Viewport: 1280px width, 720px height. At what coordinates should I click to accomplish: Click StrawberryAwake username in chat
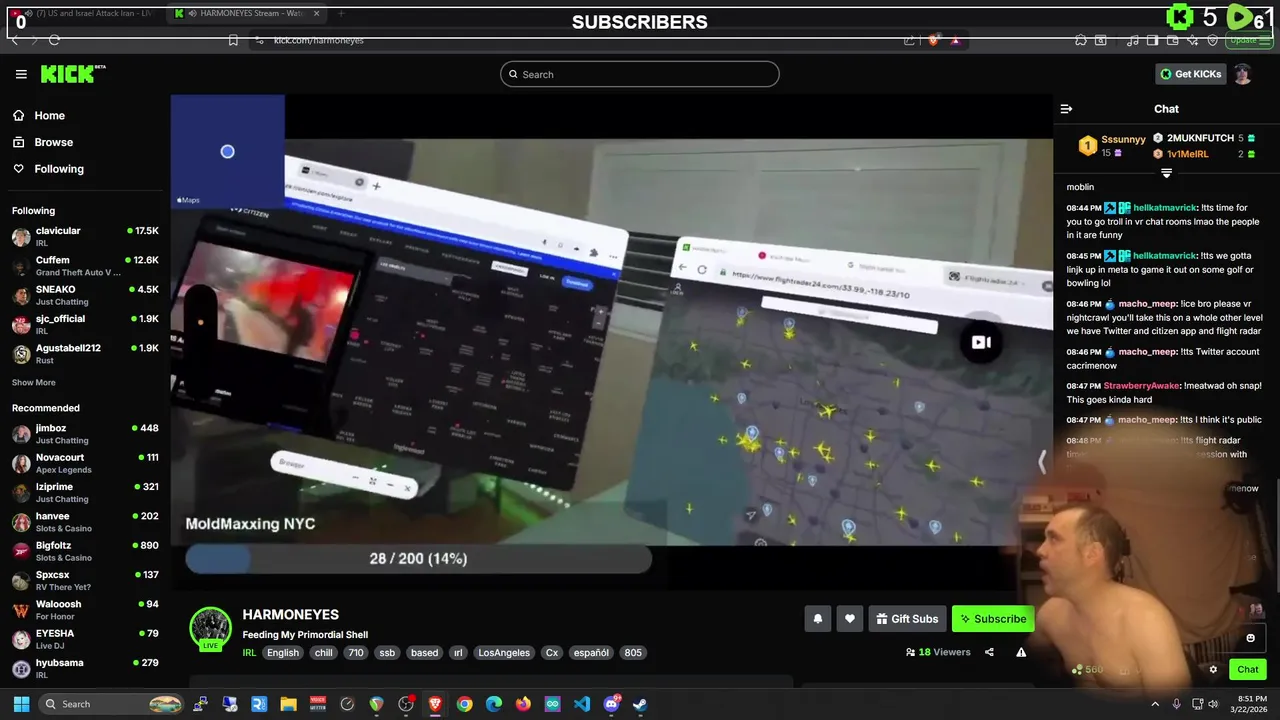tap(1142, 386)
